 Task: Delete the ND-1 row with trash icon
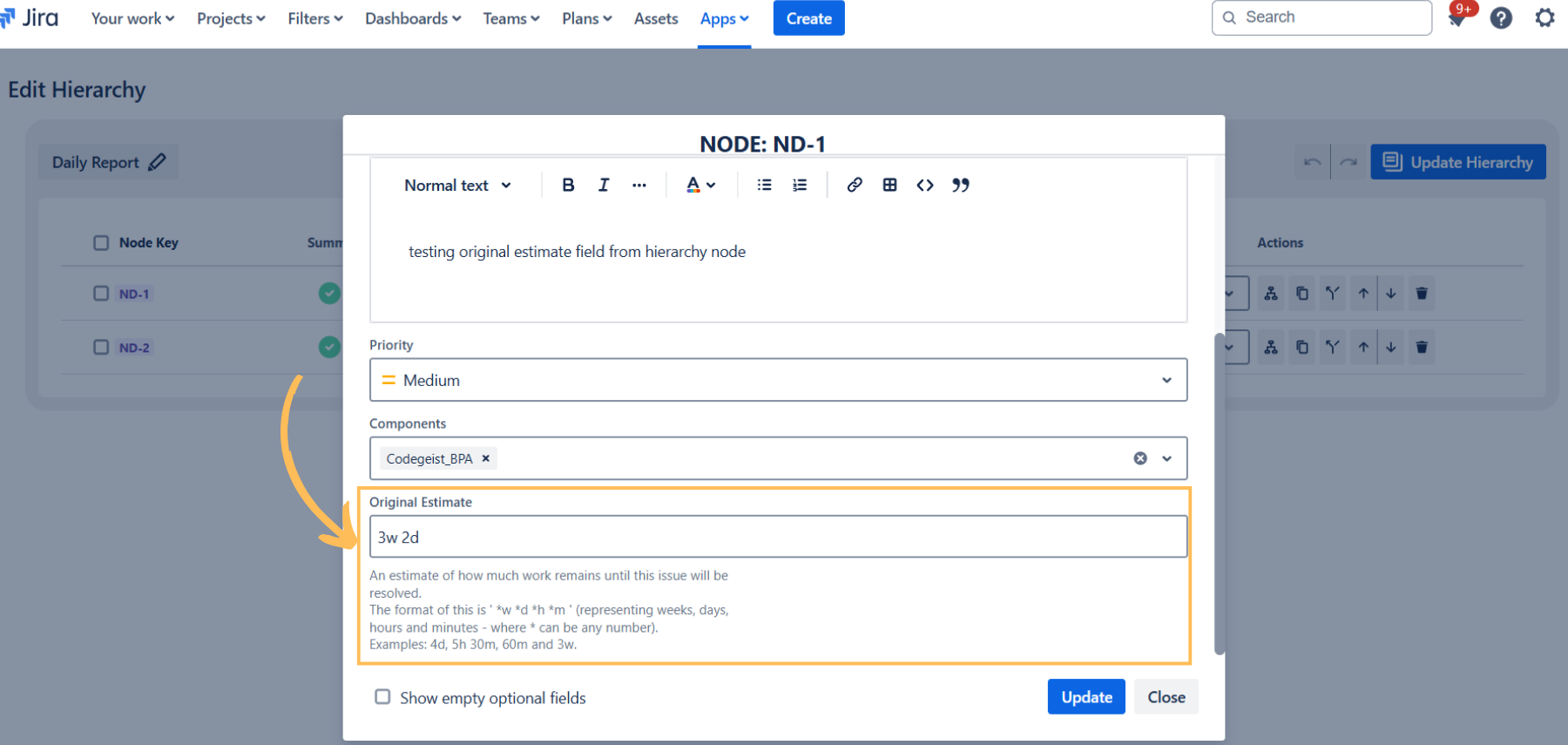click(x=1422, y=294)
